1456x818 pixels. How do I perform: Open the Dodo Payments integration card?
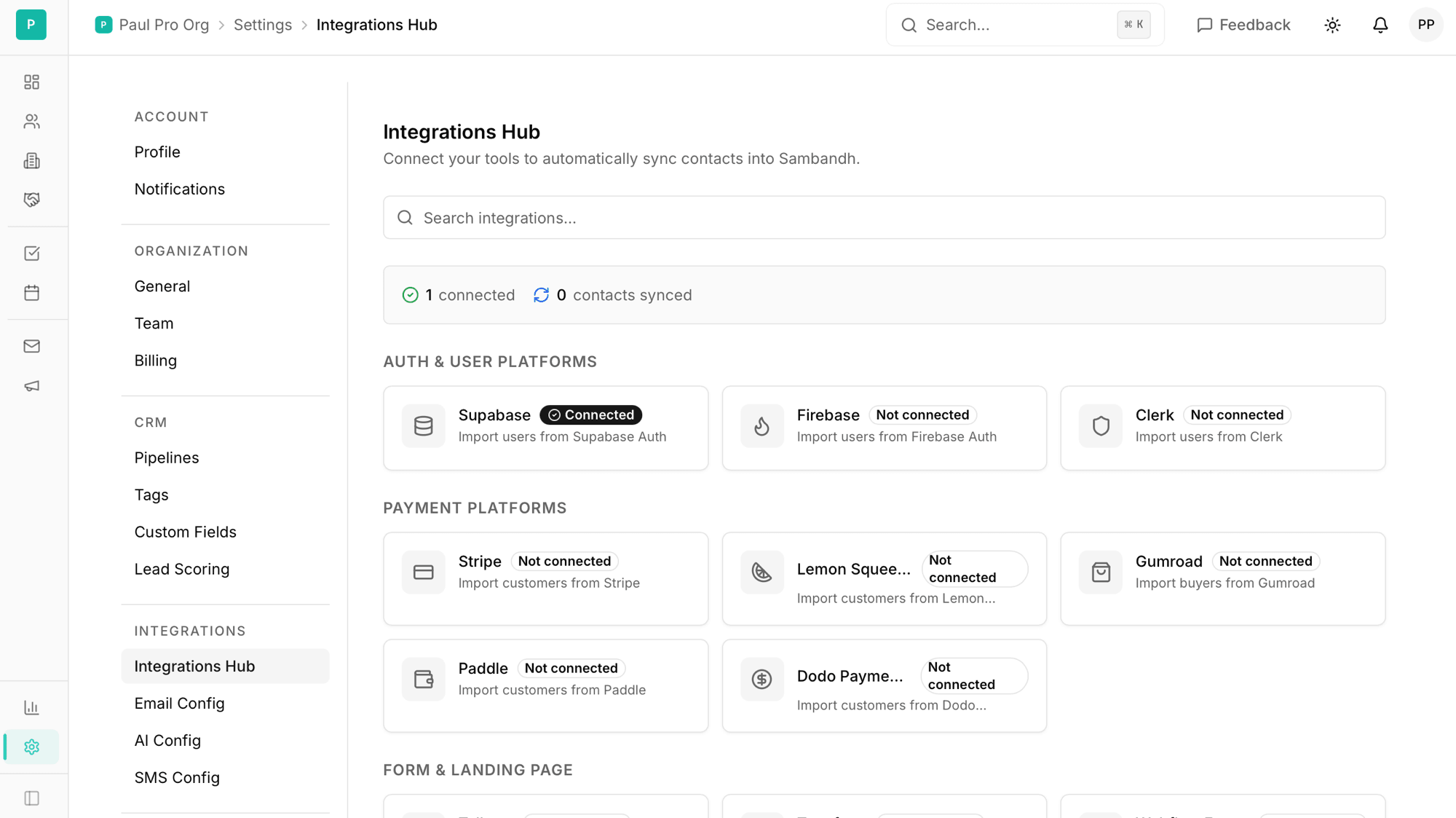point(884,686)
